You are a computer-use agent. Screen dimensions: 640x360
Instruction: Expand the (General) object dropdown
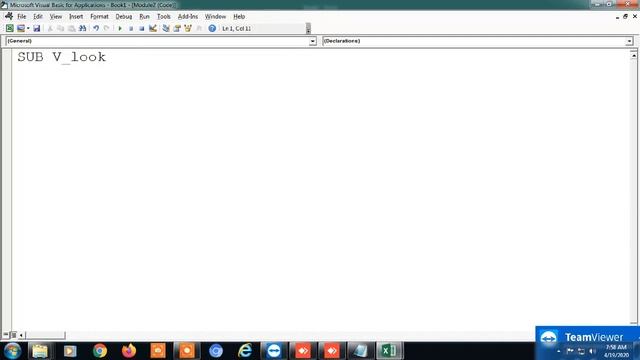coord(313,41)
